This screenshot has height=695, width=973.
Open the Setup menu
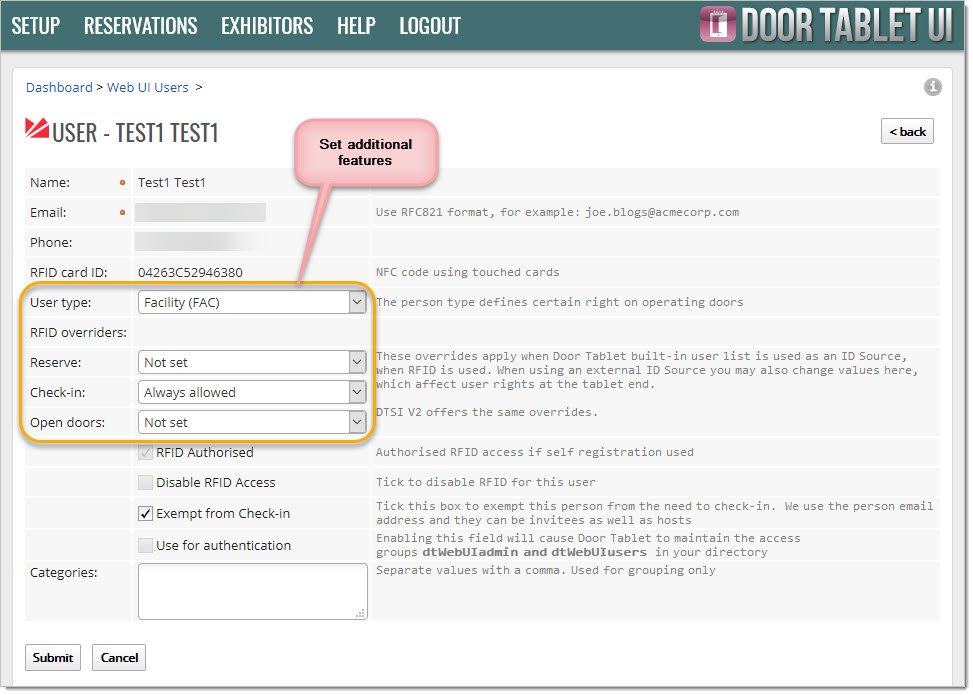[36, 26]
